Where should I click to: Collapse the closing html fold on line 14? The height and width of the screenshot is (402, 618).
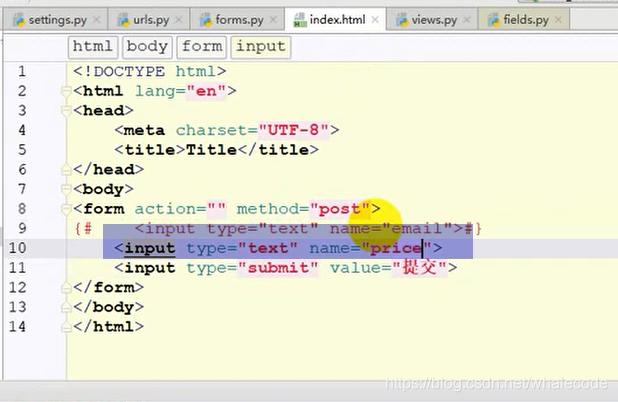[x=66, y=327]
